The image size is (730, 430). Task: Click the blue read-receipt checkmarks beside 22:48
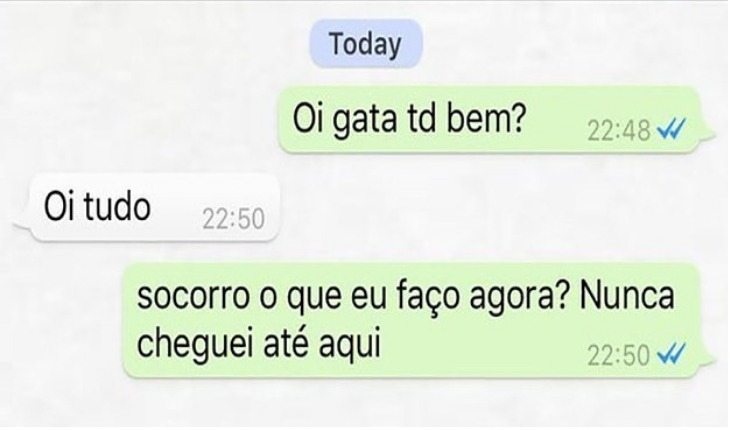pyautogui.click(x=671, y=129)
